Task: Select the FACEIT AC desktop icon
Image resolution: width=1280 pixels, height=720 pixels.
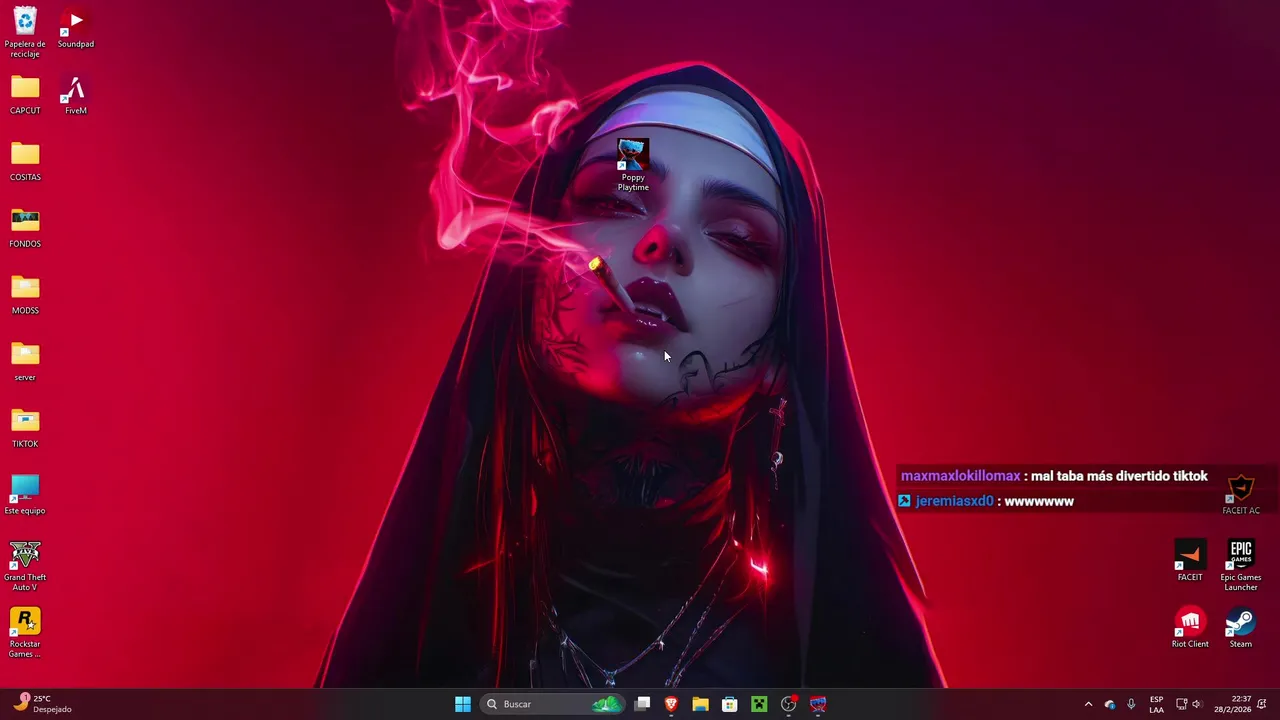Action: tap(1241, 495)
